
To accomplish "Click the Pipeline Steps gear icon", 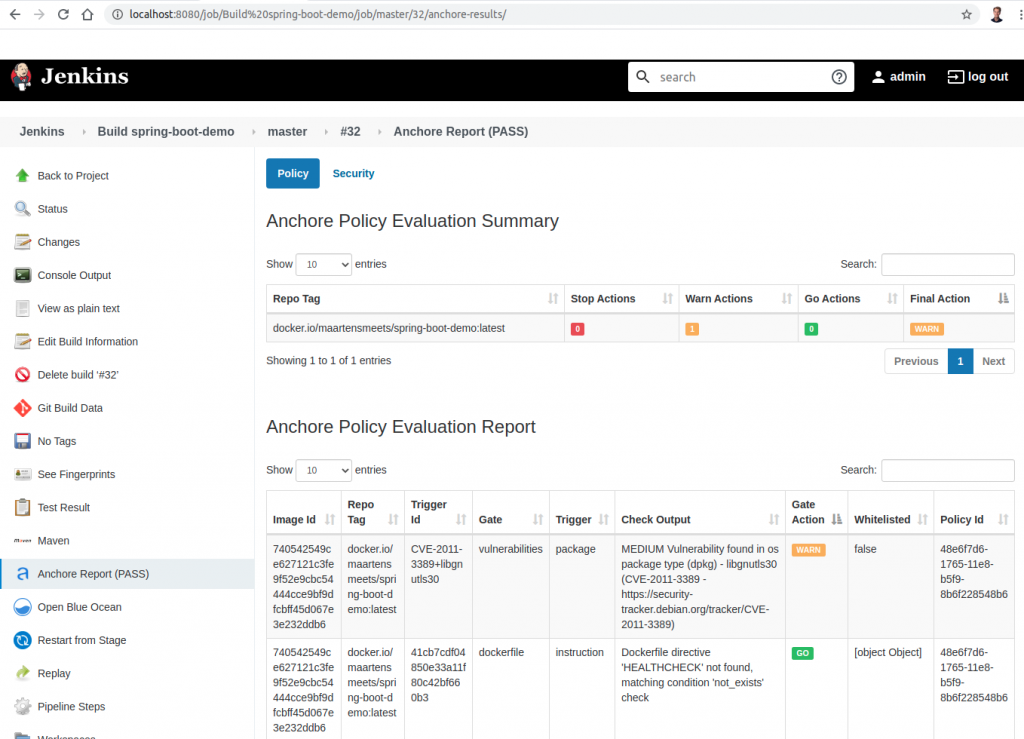I will tap(22, 706).
